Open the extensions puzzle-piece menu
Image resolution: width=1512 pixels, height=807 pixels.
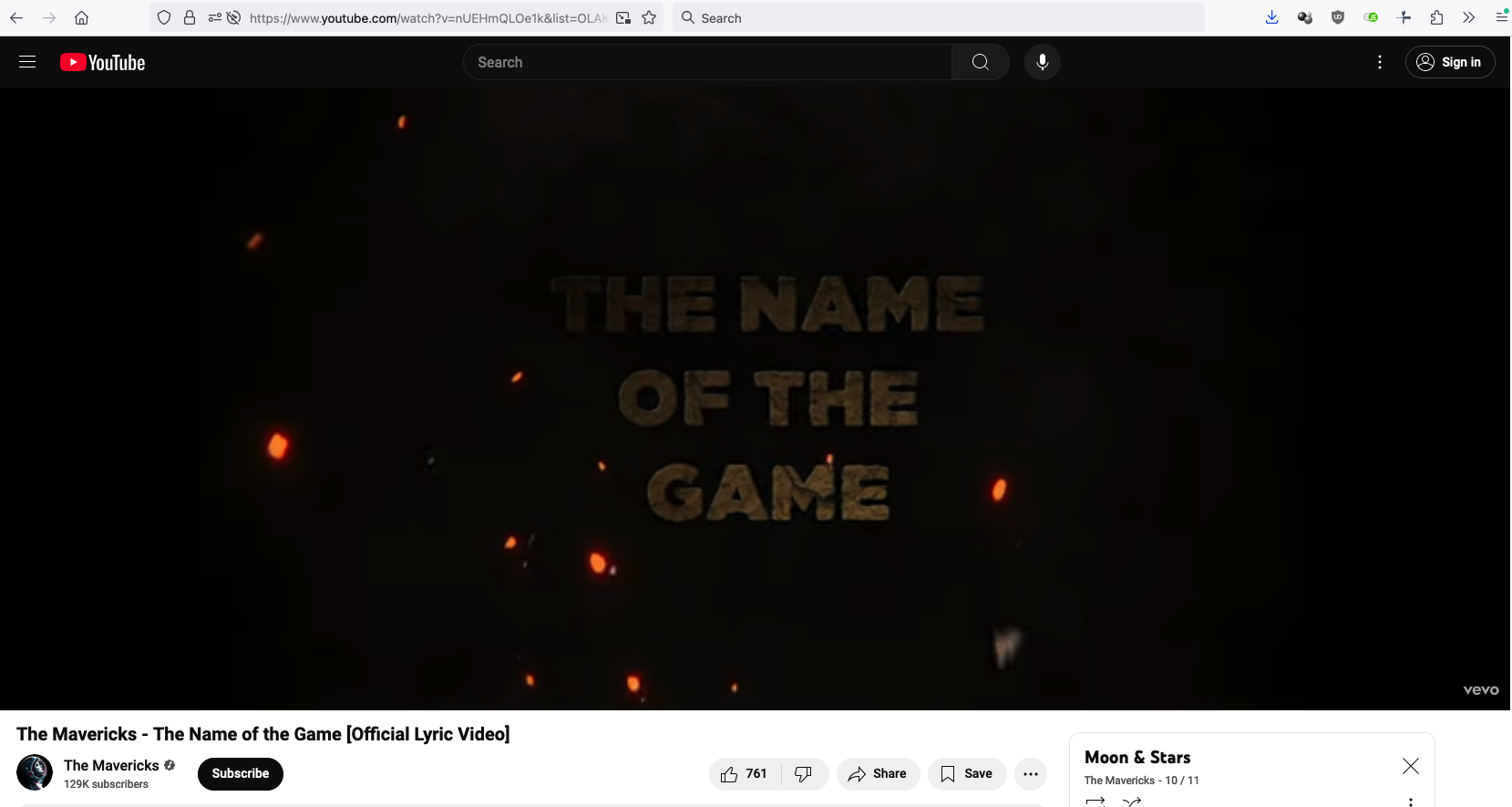click(1436, 17)
